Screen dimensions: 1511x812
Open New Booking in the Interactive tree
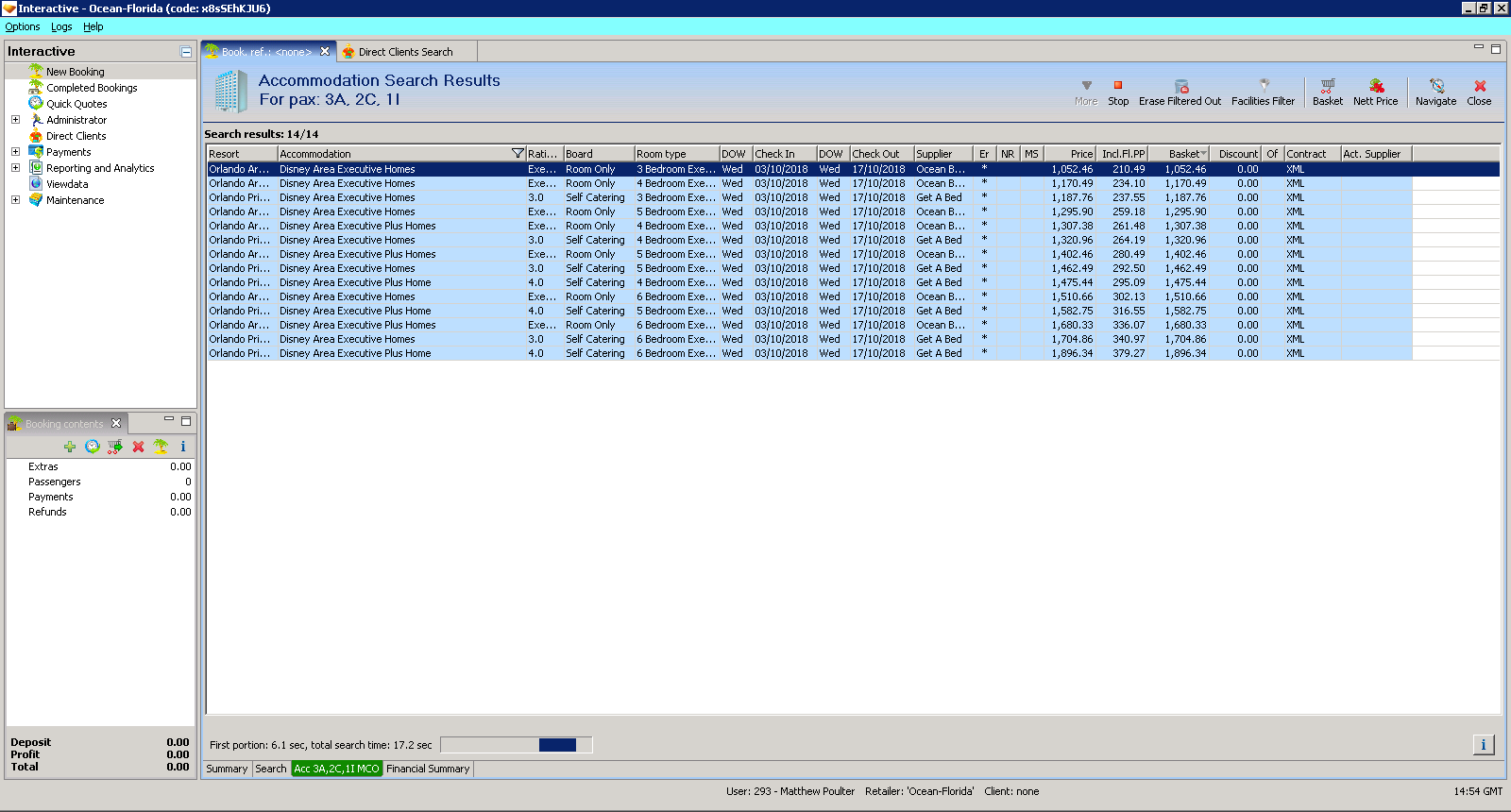(76, 72)
